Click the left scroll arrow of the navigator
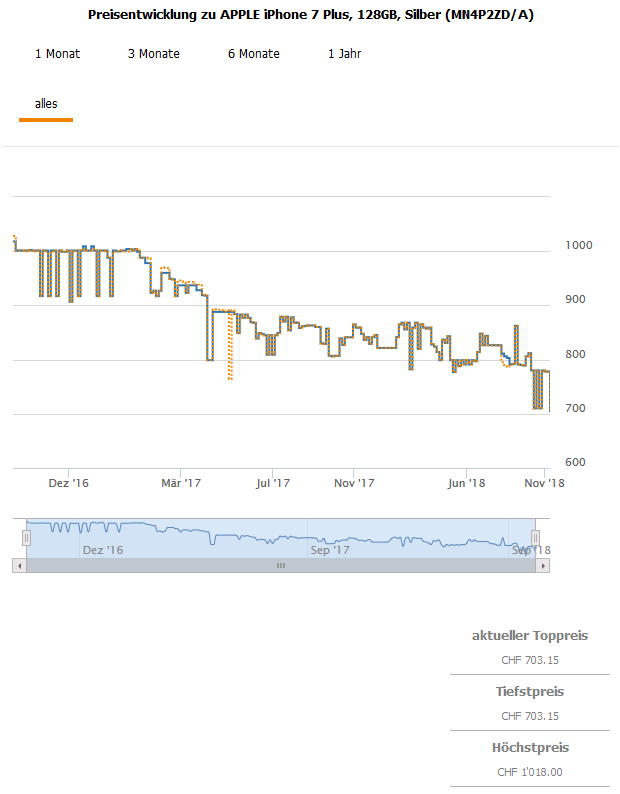This screenshot has height=794, width=620. click(x=18, y=565)
